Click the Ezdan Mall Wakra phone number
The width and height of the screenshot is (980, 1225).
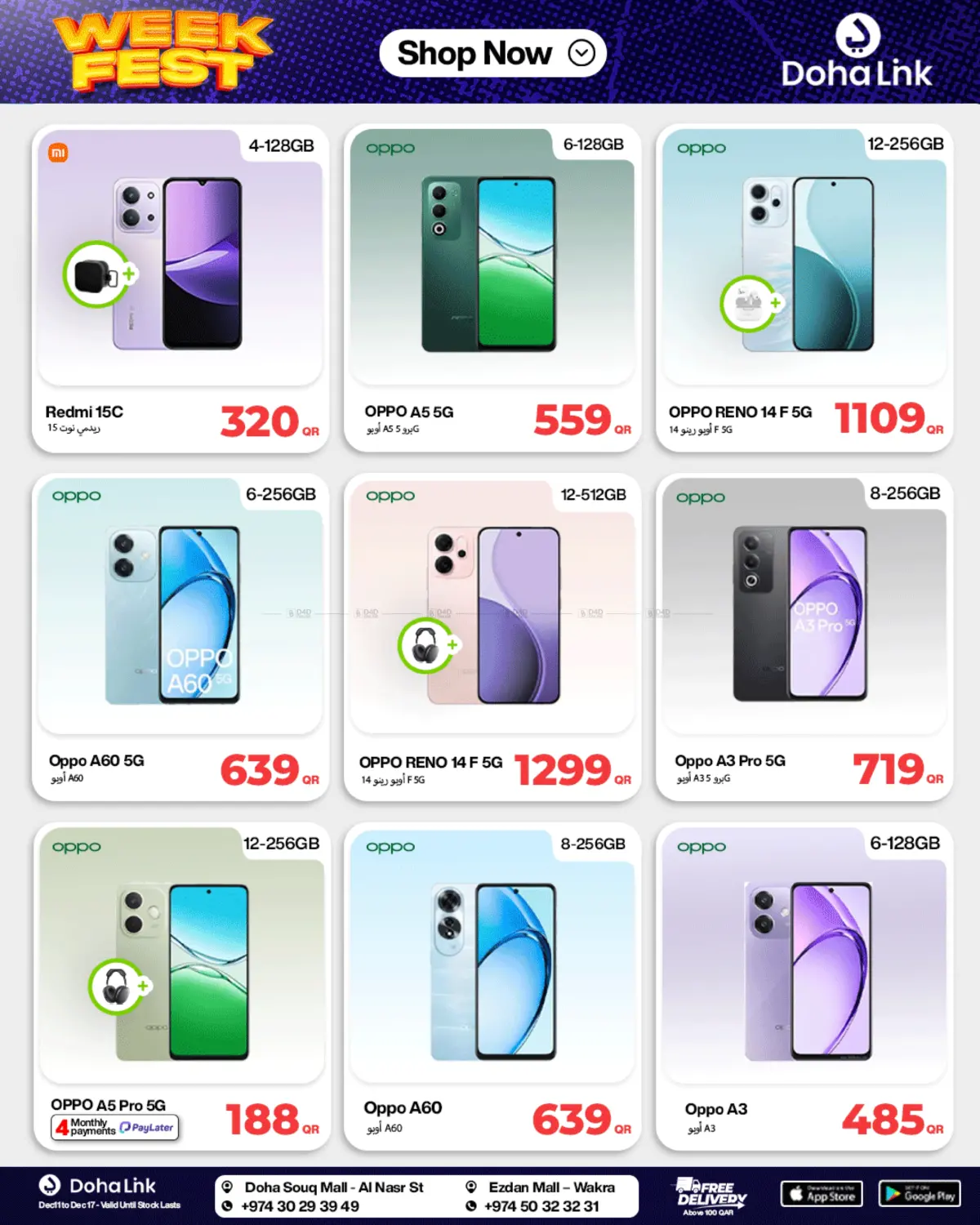click(541, 1206)
